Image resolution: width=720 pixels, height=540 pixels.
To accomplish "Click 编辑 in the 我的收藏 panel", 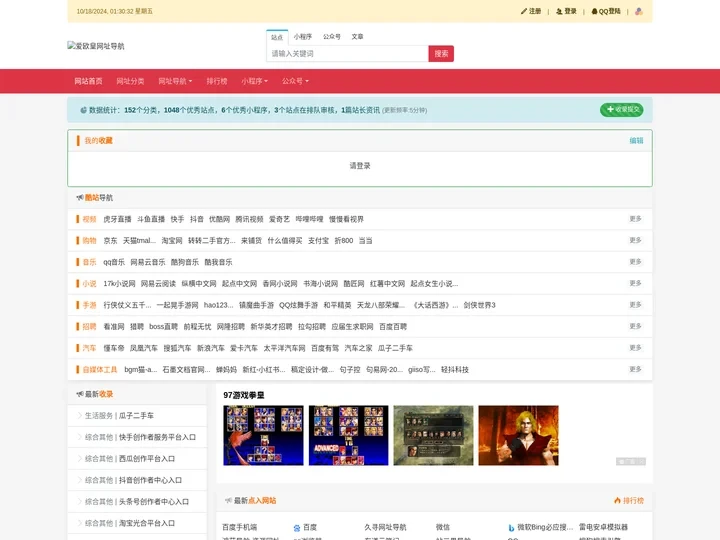I will 636,141.
